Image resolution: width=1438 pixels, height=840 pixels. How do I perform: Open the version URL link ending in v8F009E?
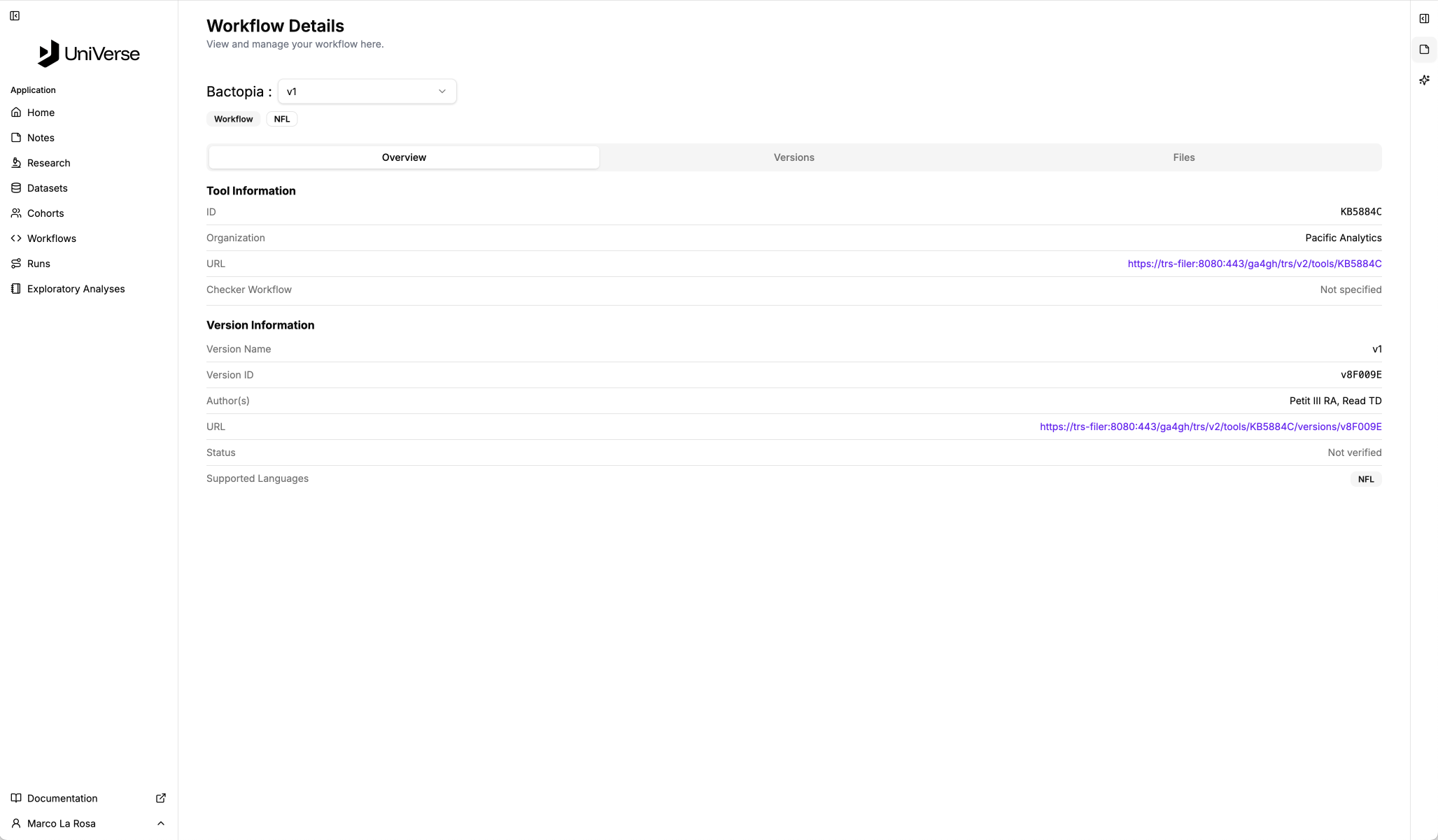tap(1210, 427)
